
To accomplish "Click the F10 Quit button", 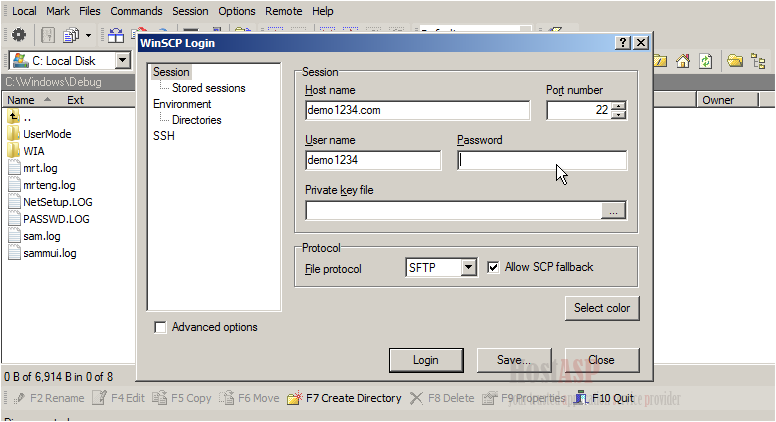I will coord(604,398).
